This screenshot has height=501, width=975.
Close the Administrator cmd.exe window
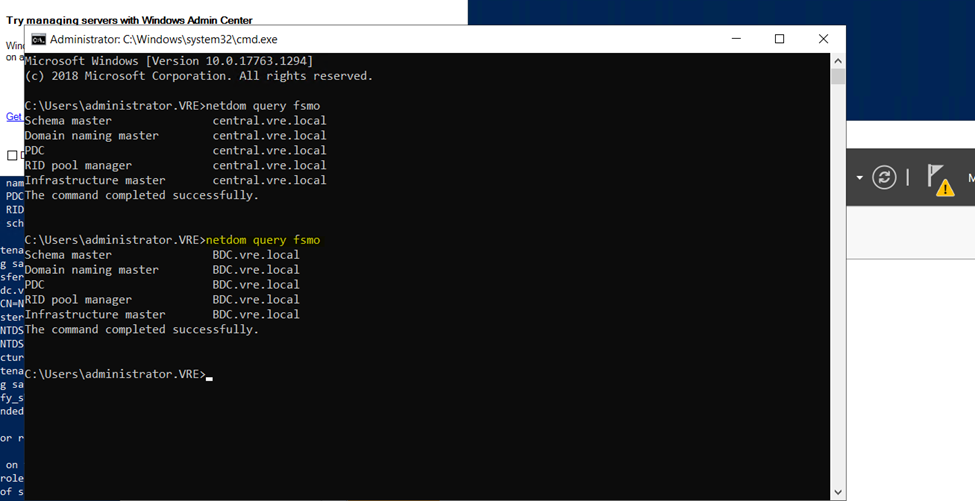823,39
